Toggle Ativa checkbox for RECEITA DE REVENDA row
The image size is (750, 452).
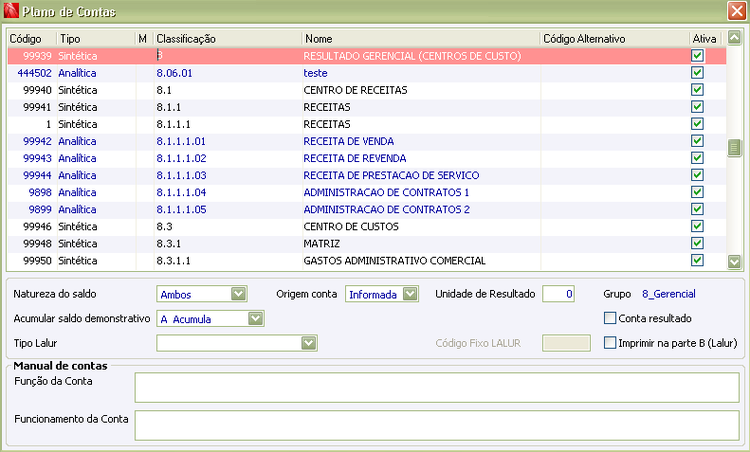pyautogui.click(x=697, y=158)
